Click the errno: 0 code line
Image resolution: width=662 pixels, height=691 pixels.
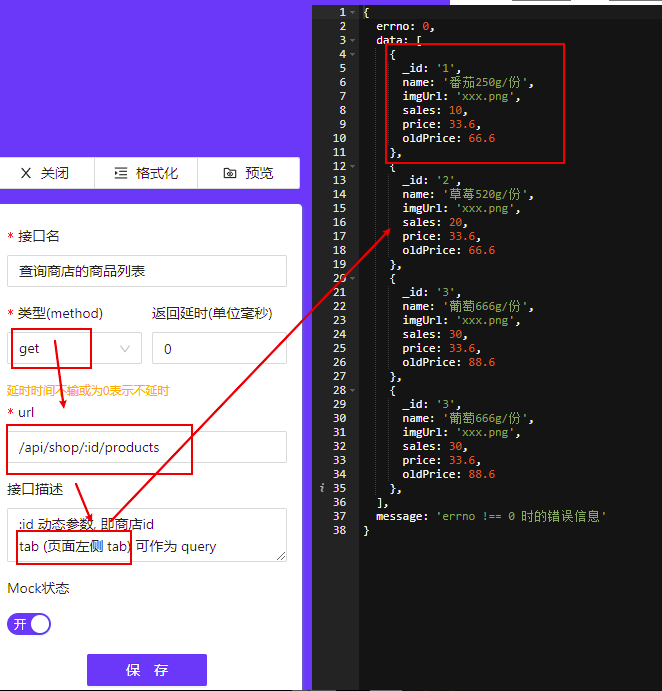pos(405,26)
